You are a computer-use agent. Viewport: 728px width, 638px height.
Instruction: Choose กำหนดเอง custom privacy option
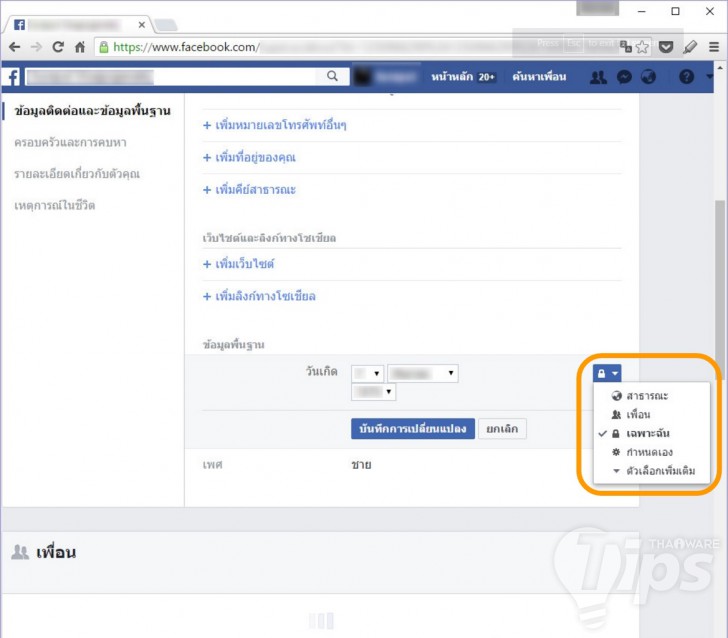point(649,452)
